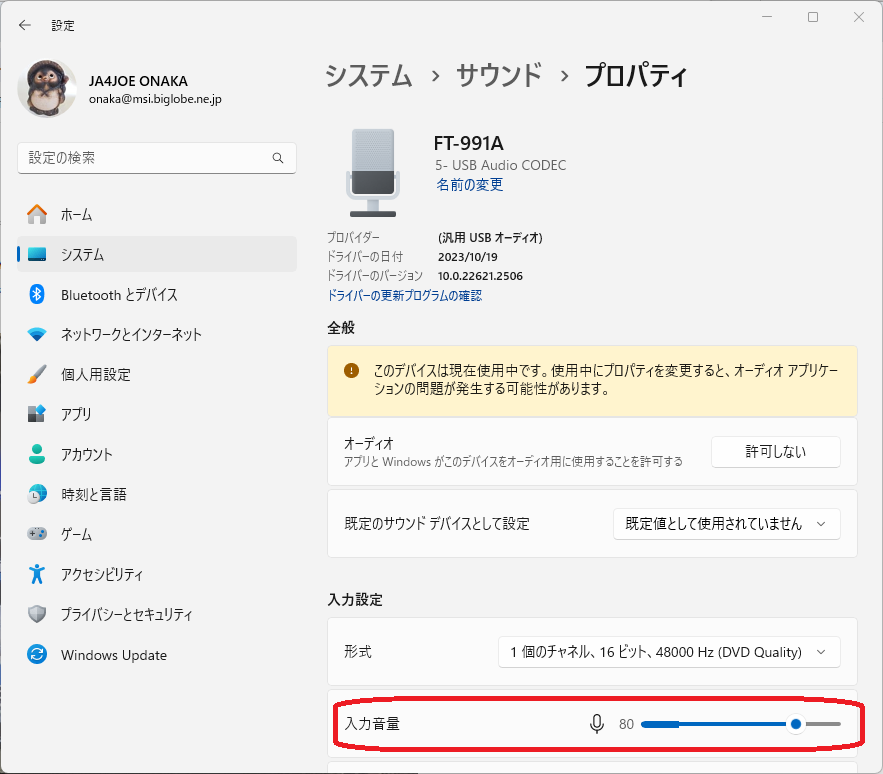Click the Accessibility figure icon
Viewport: 883px width, 774px height.
coord(37,574)
